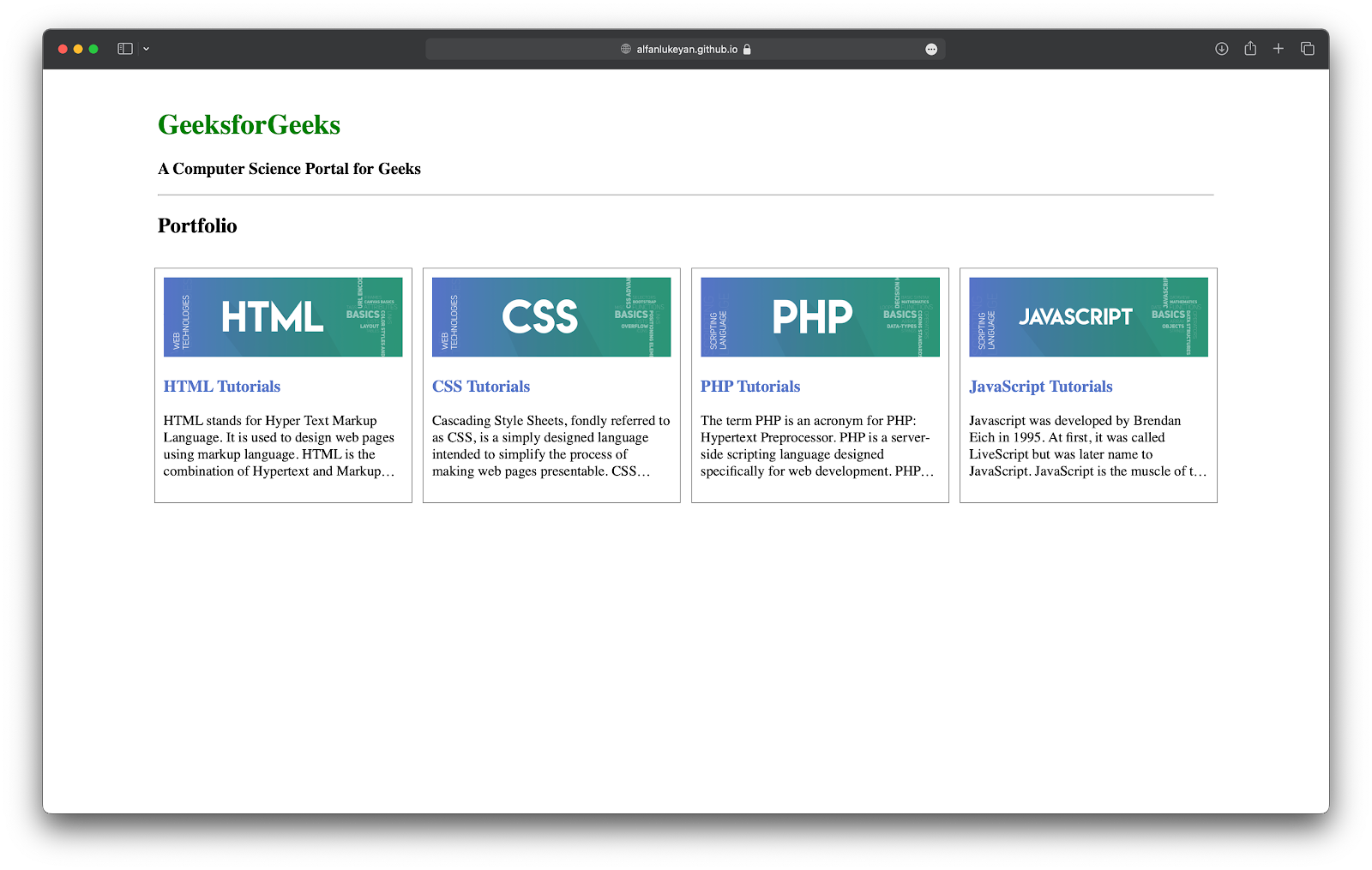Focus the alfanlukeyan.github.io address field
The height and width of the screenshot is (870, 1372).
(x=685, y=49)
